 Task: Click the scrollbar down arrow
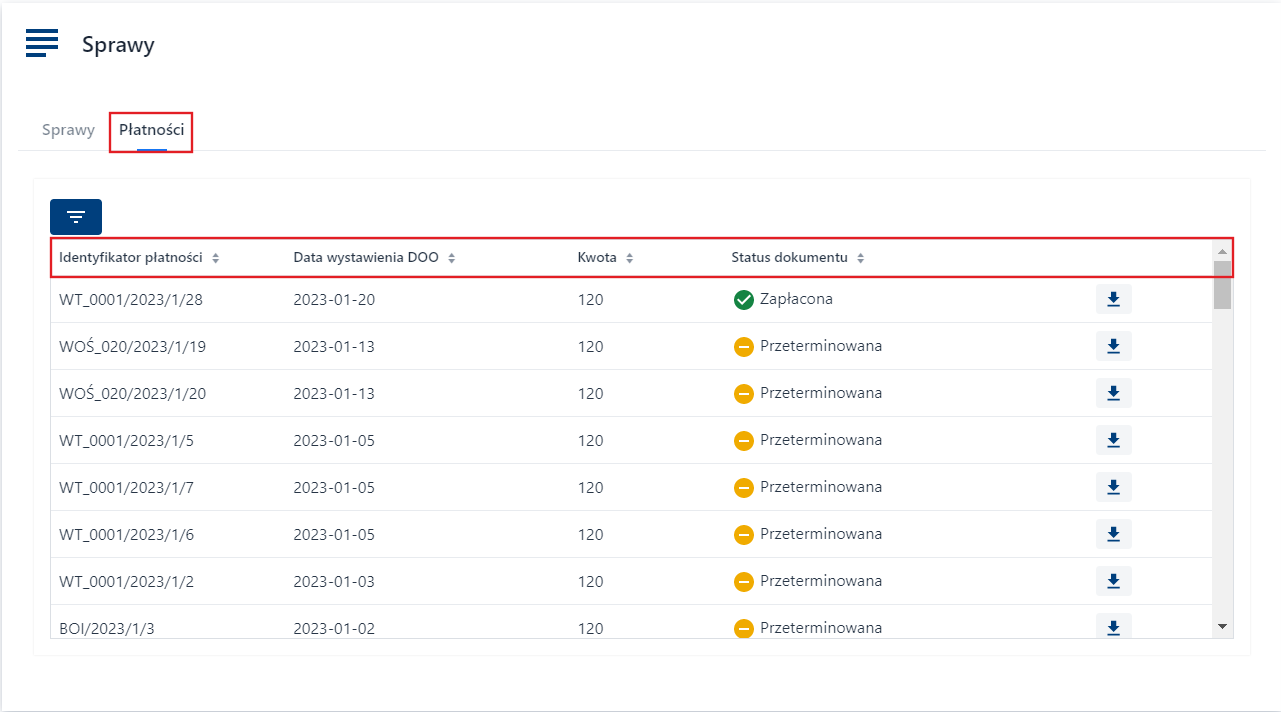1222,626
